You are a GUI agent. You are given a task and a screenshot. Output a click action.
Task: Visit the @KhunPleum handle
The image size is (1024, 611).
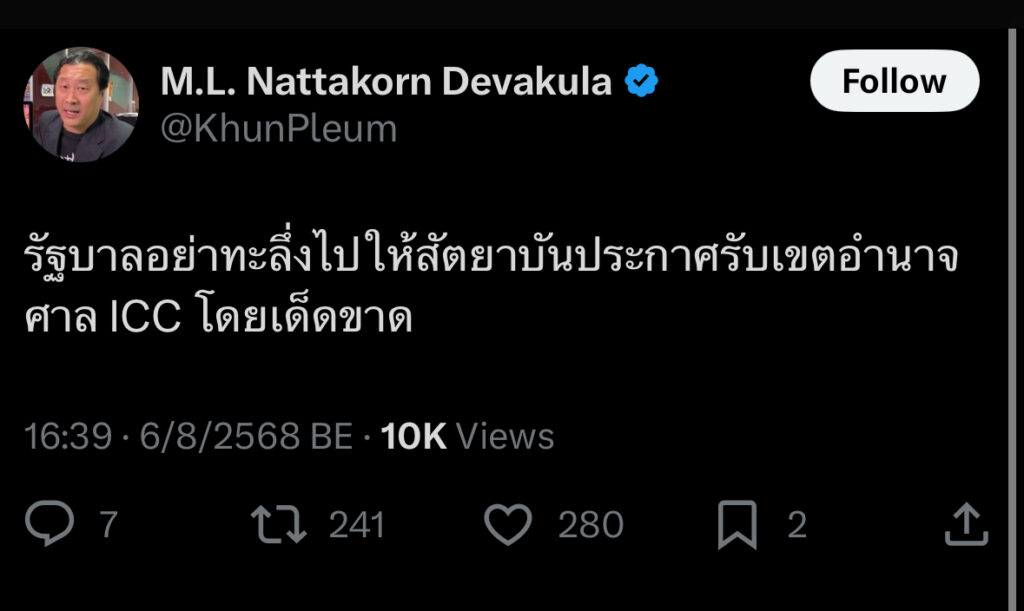pos(279,129)
